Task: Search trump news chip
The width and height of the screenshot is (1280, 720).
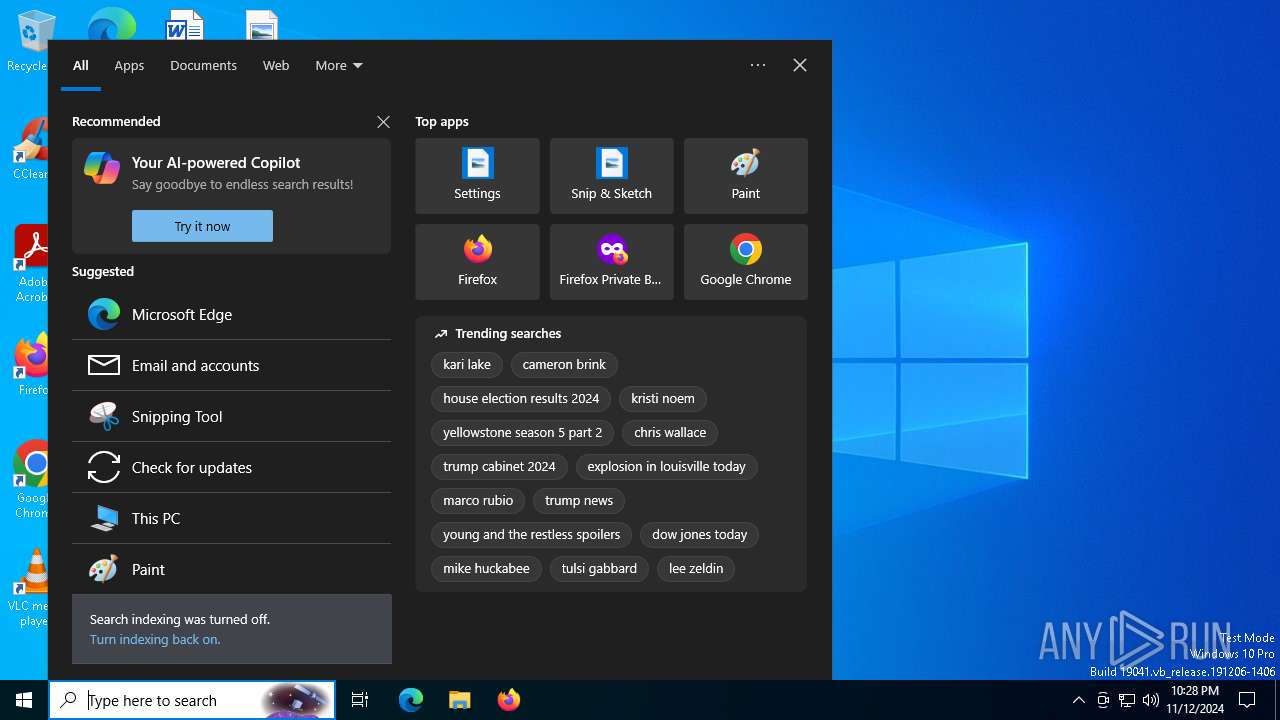Action: coord(579,501)
